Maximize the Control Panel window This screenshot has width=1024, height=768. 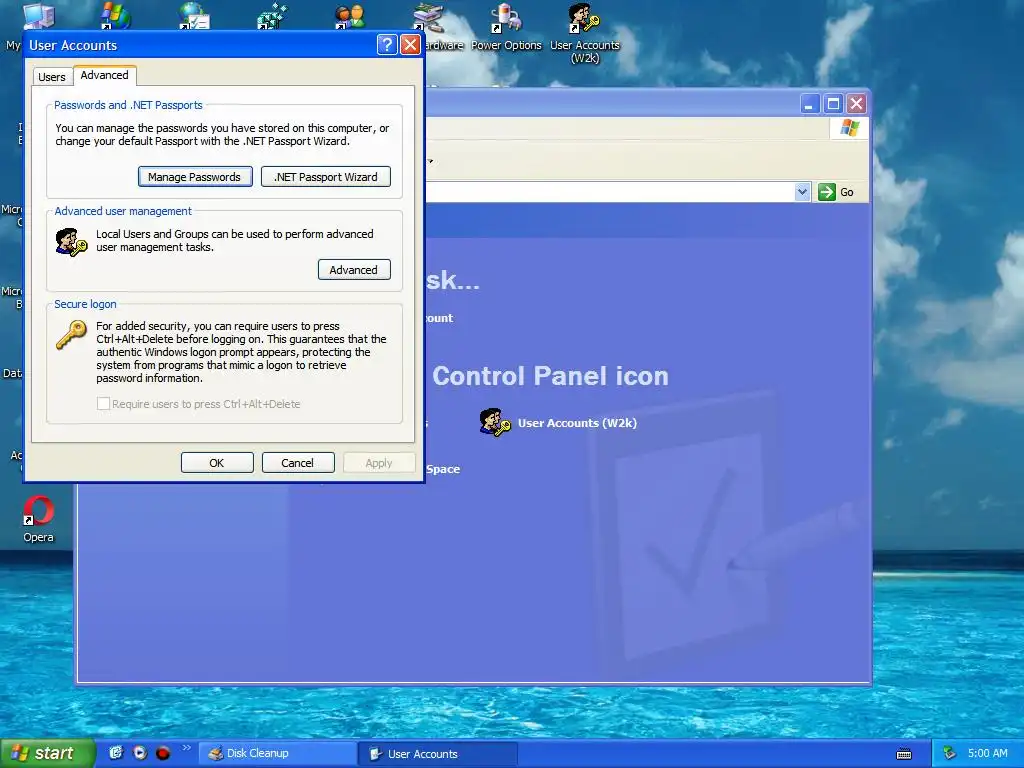[x=833, y=104]
